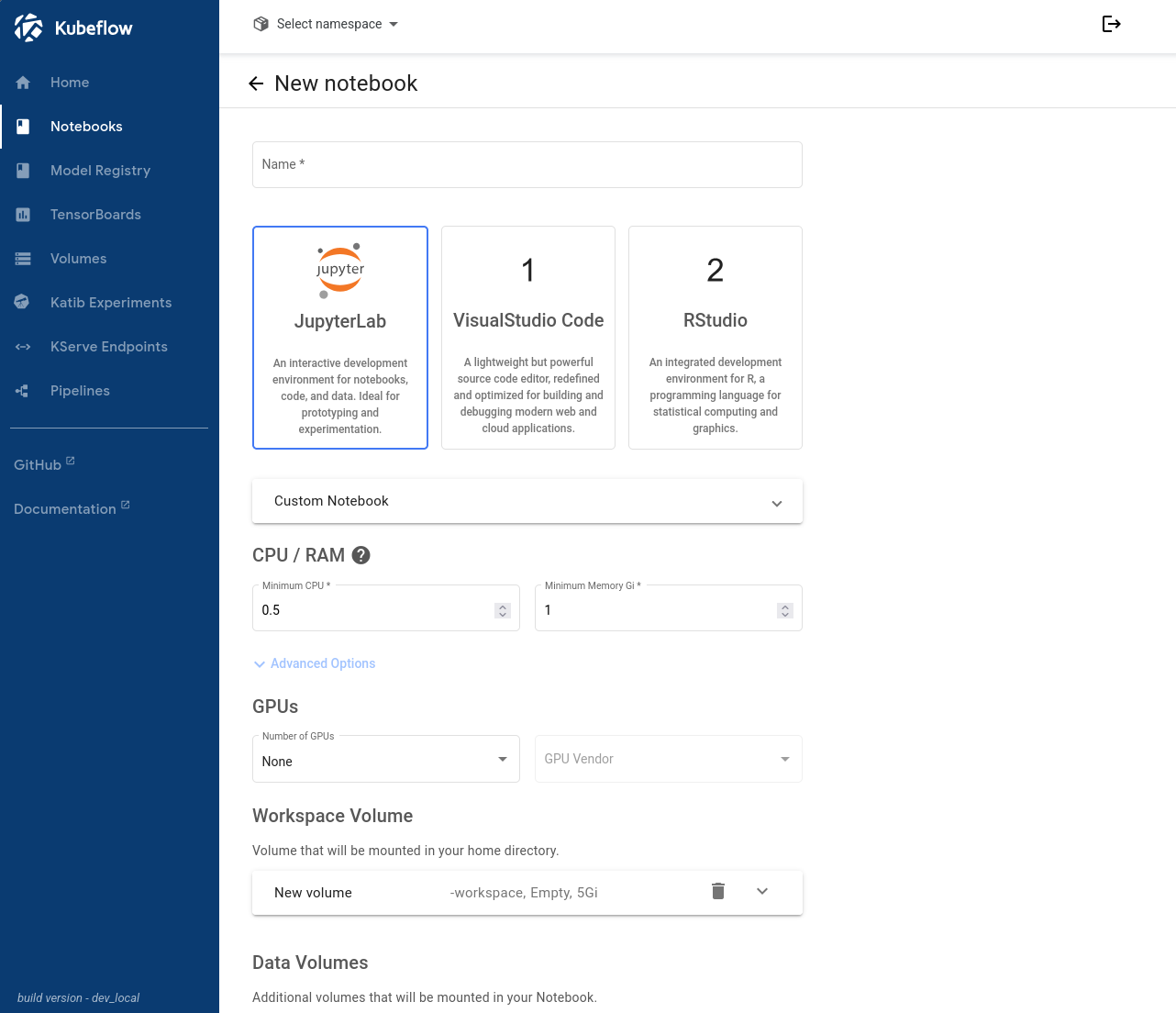Open the Number of GPUs dropdown
The image size is (1176, 1013).
[x=386, y=760]
